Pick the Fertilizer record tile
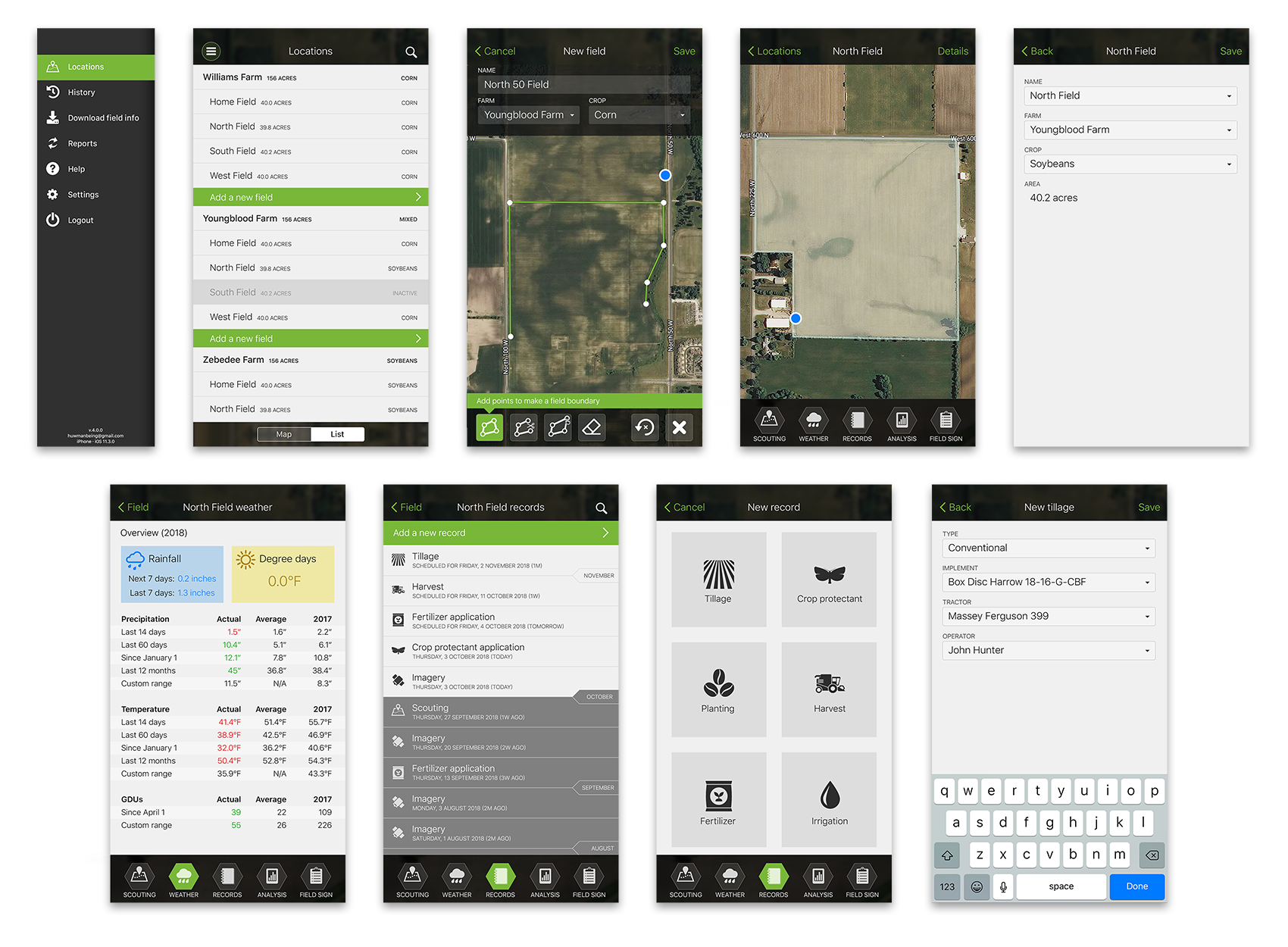 (718, 801)
